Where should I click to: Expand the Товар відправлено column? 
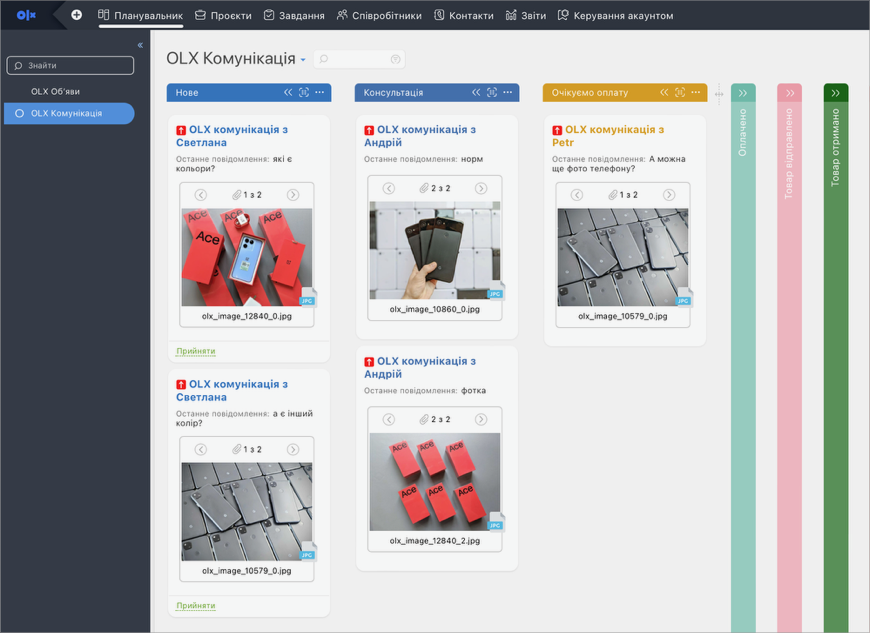(790, 93)
